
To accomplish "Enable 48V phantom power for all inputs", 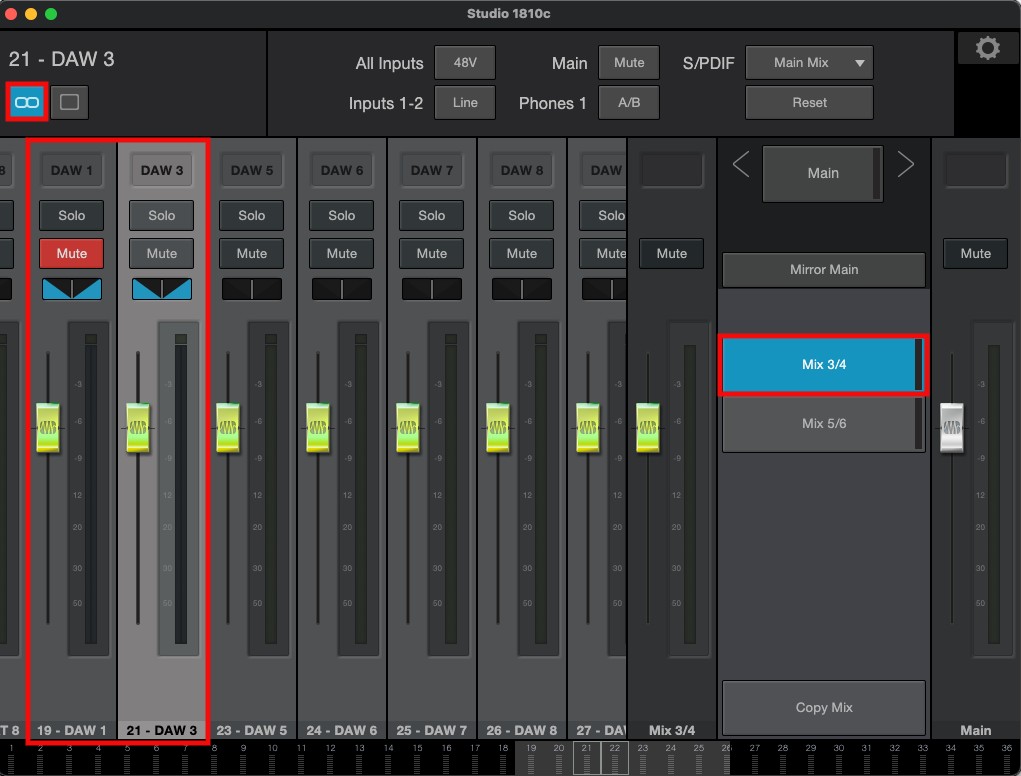I will pyautogui.click(x=465, y=62).
